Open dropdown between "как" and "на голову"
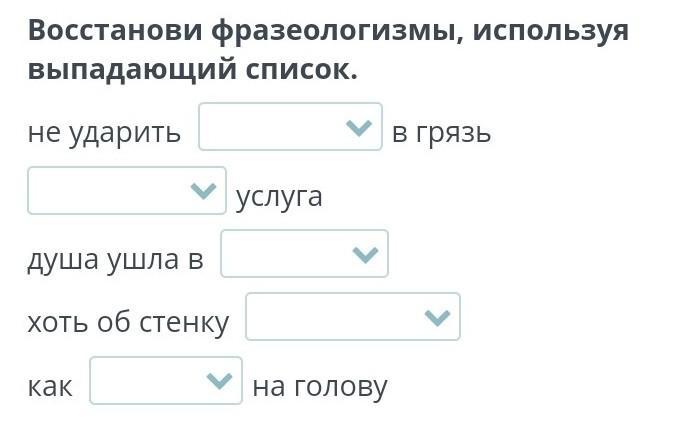This screenshot has width=685, height=447. 165,381
